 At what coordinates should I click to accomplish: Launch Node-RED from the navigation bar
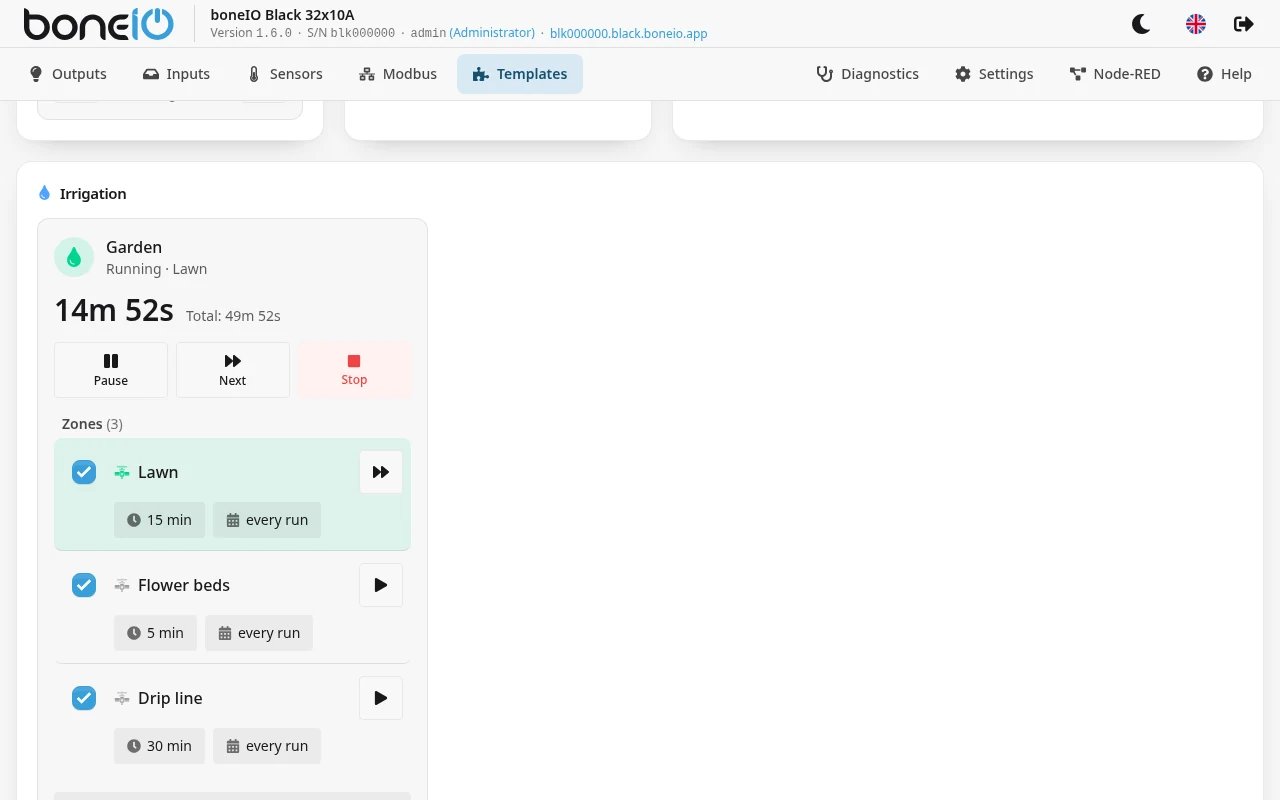[x=1115, y=74]
